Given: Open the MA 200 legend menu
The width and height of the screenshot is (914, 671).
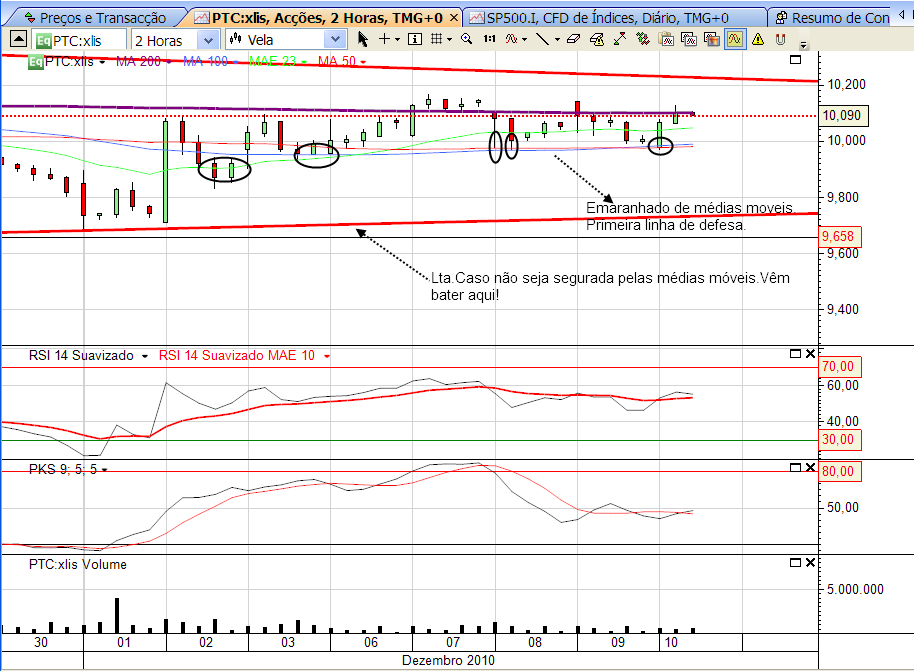Looking at the screenshot, I should coord(169,62).
